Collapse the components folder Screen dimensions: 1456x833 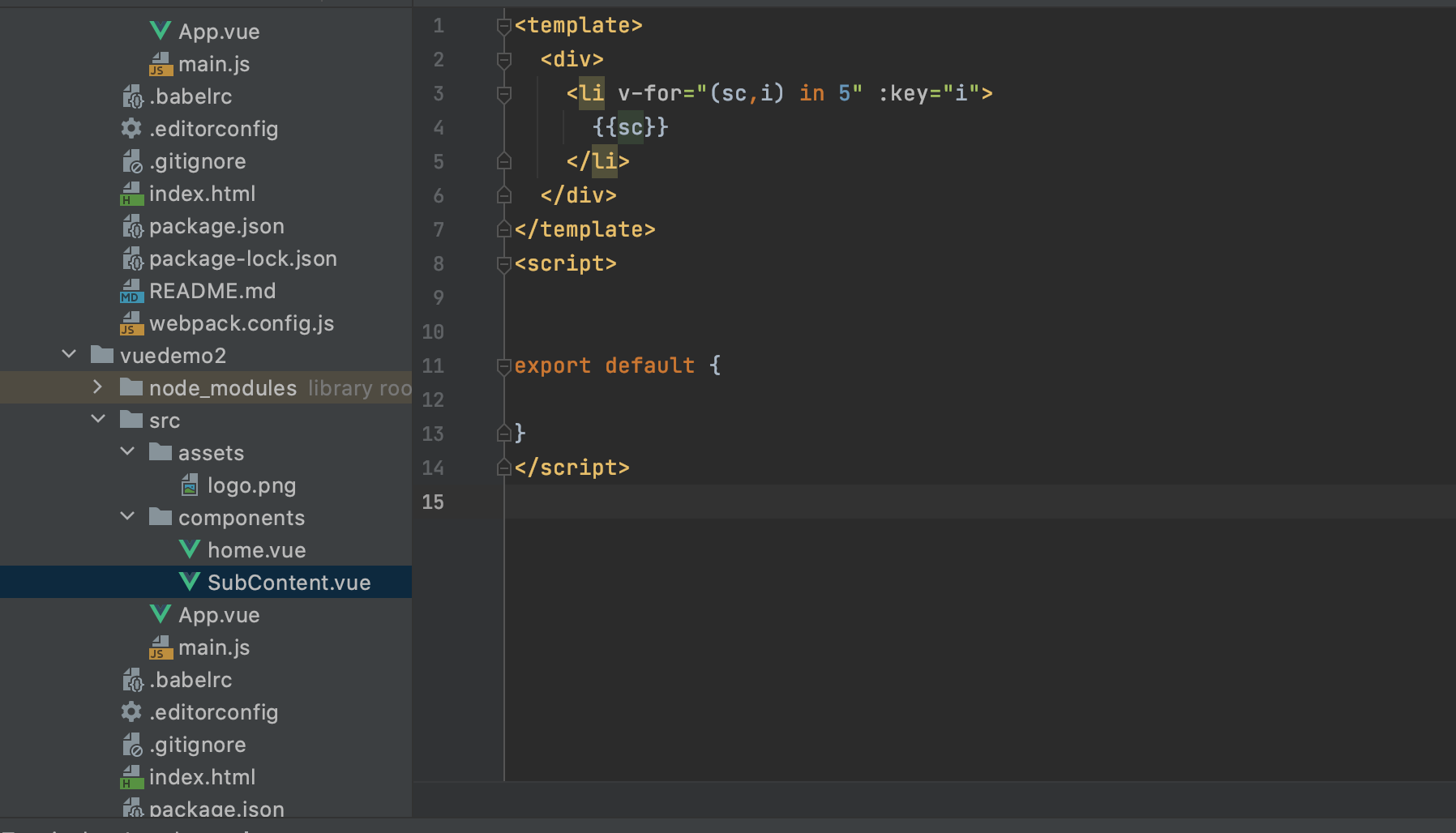point(127,516)
